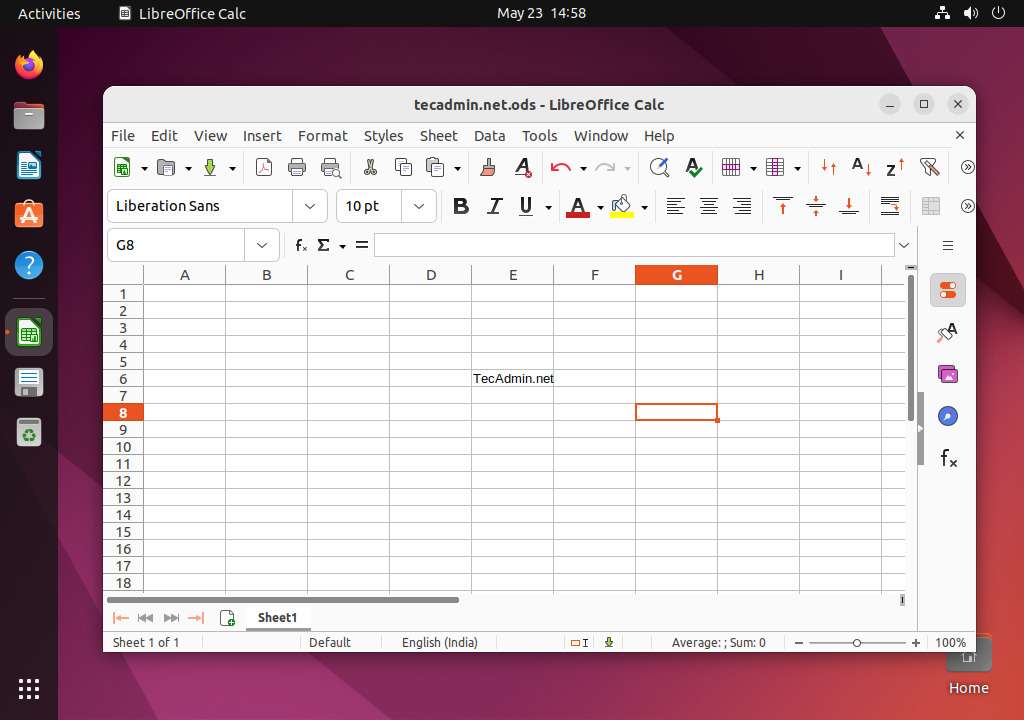This screenshot has height=720, width=1024.
Task: Open the Navigator from the sidebar
Action: click(947, 415)
